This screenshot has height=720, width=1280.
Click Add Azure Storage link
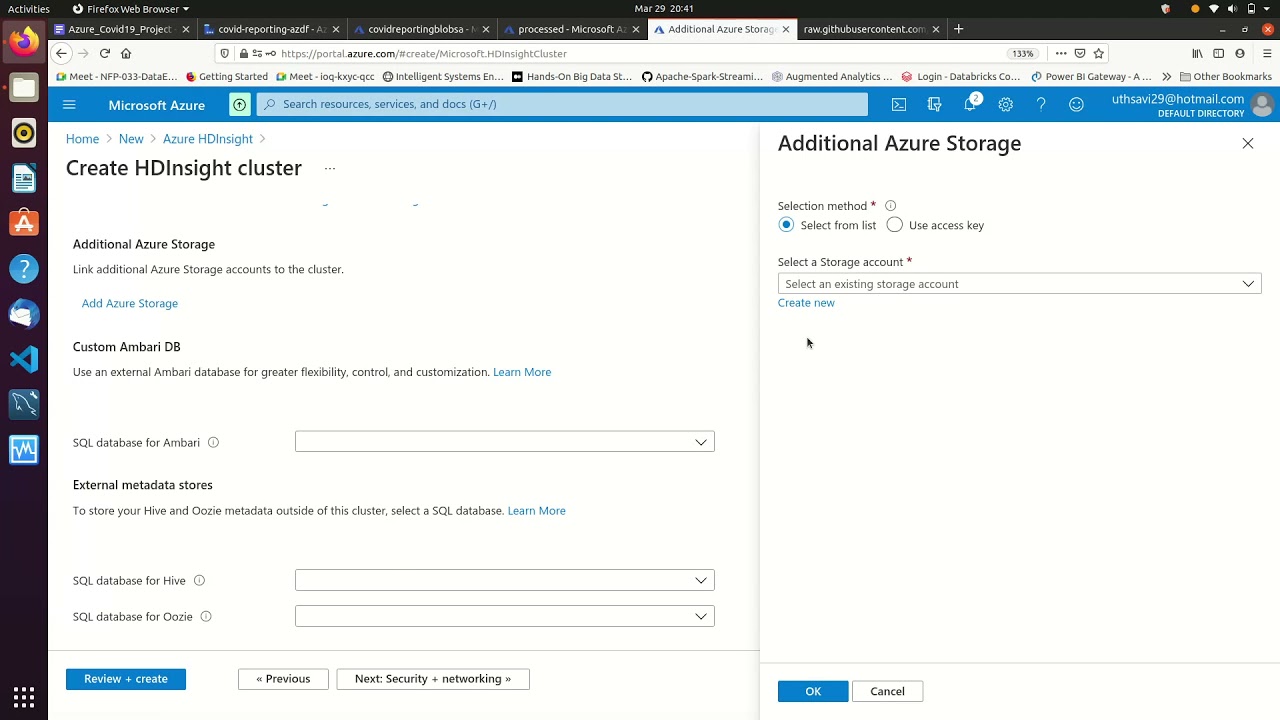130,303
